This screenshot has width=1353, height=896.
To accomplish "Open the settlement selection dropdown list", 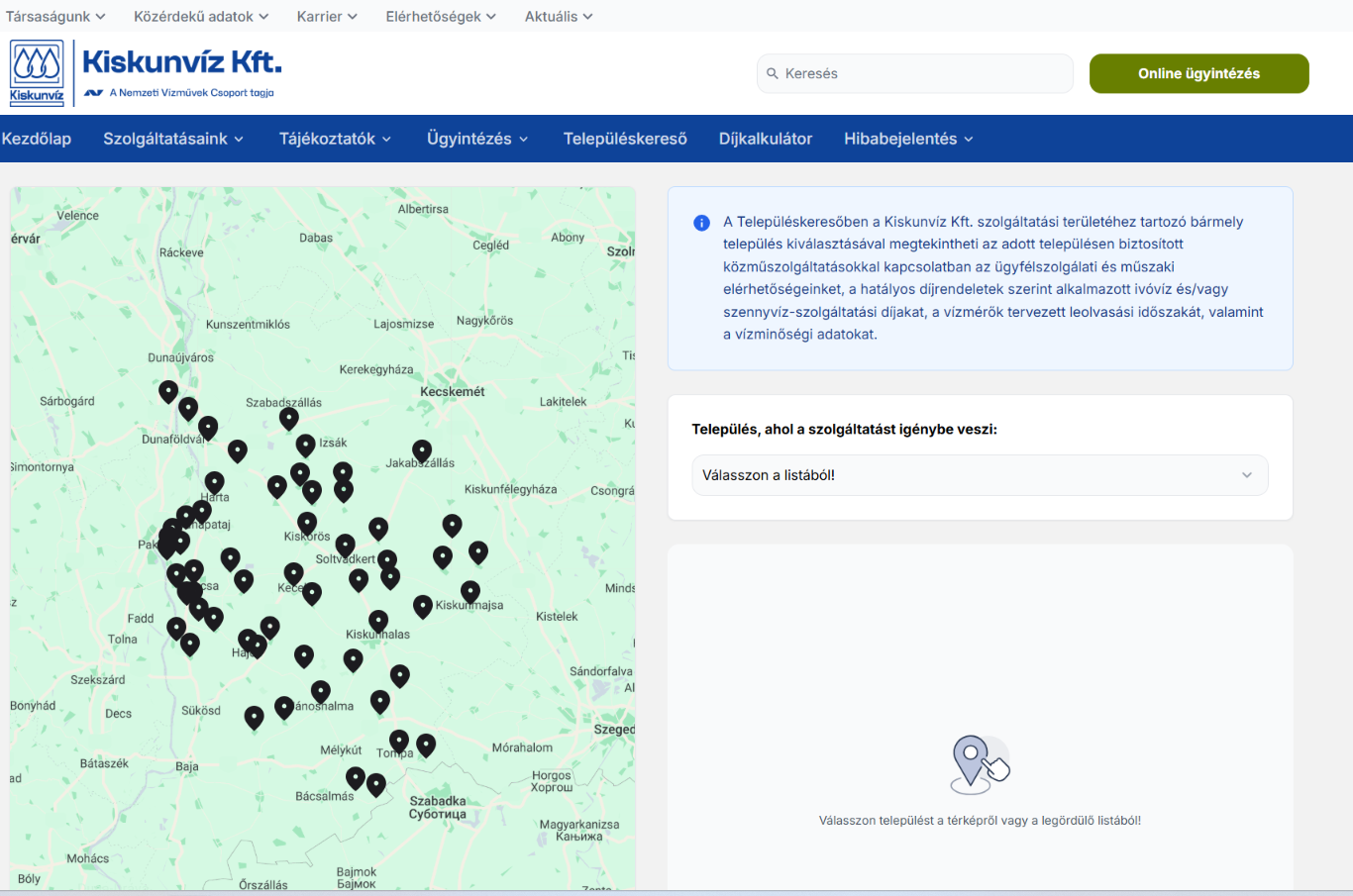I will pyautogui.click(x=979, y=475).
